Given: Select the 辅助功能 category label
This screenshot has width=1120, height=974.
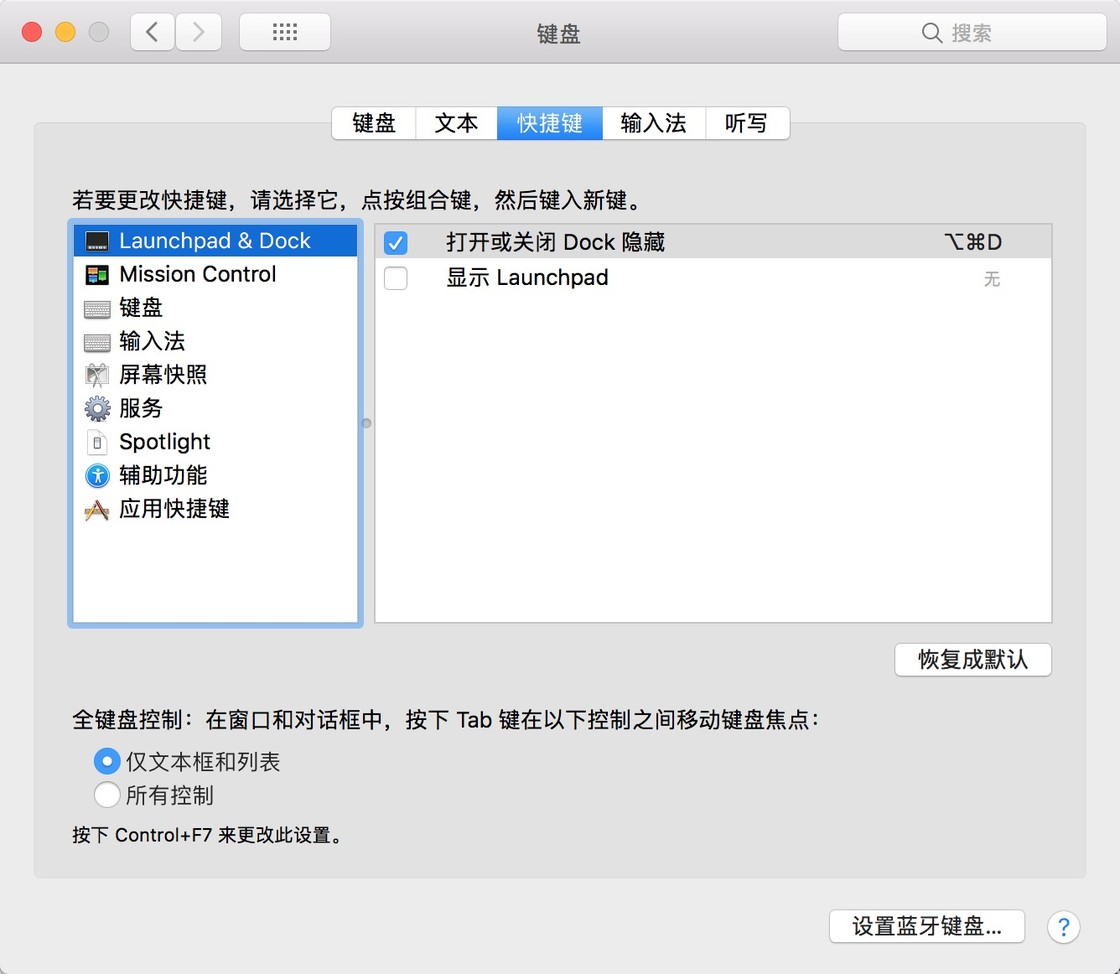Looking at the screenshot, I should tap(163, 476).
